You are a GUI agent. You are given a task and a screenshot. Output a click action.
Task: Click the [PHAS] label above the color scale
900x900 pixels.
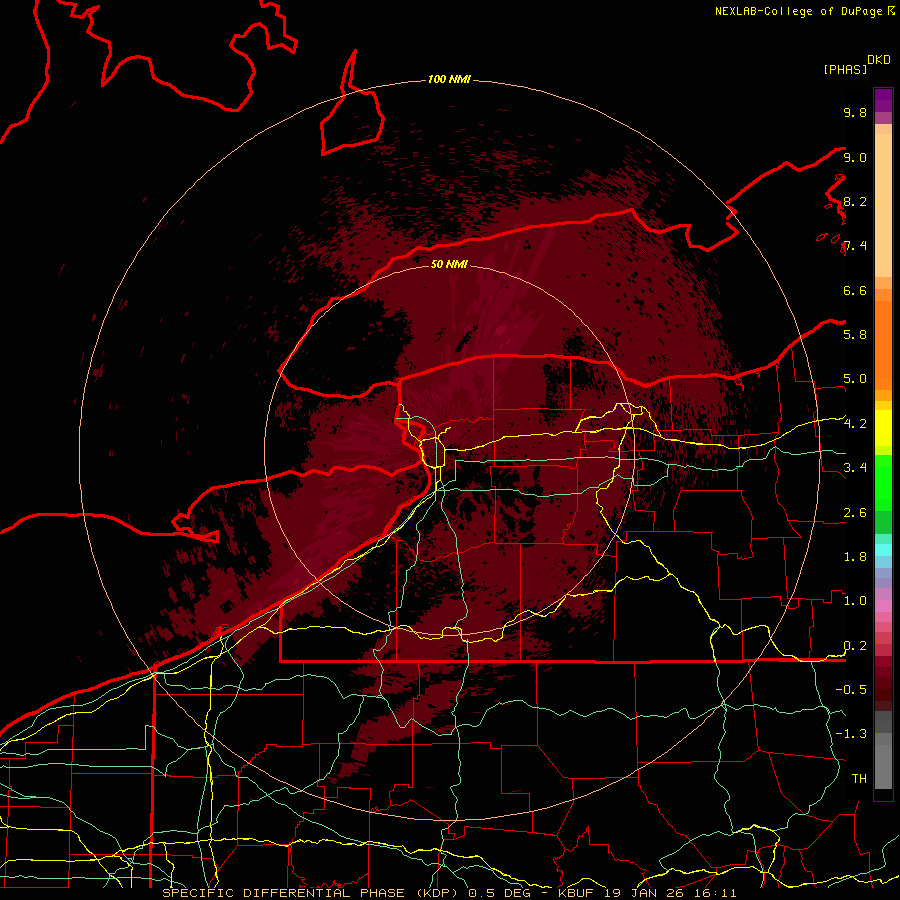pyautogui.click(x=845, y=69)
